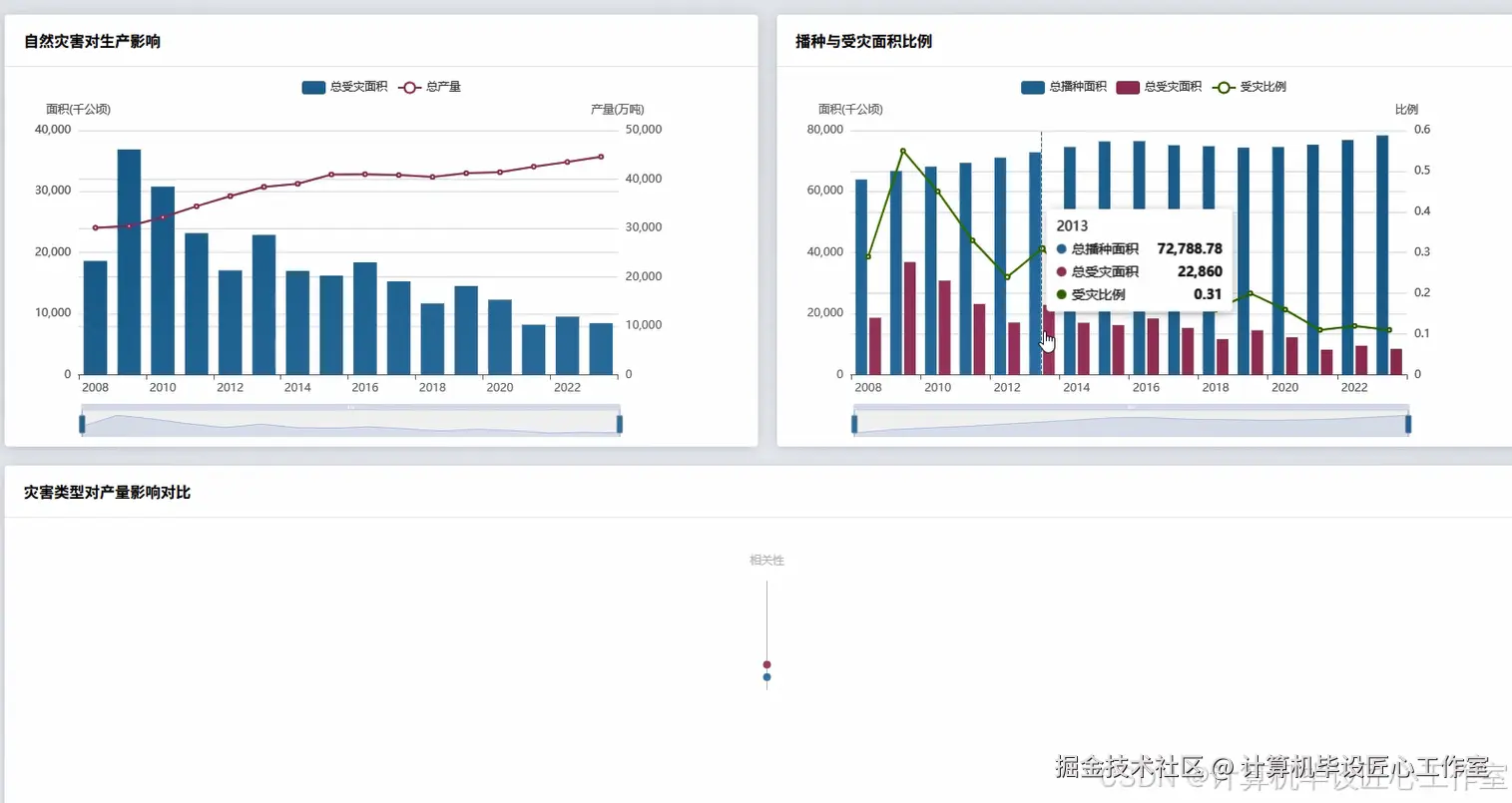Viewport: 1512px width, 803px height.
Task: Click the 60,000 axis tick label
Action: [x=825, y=191]
